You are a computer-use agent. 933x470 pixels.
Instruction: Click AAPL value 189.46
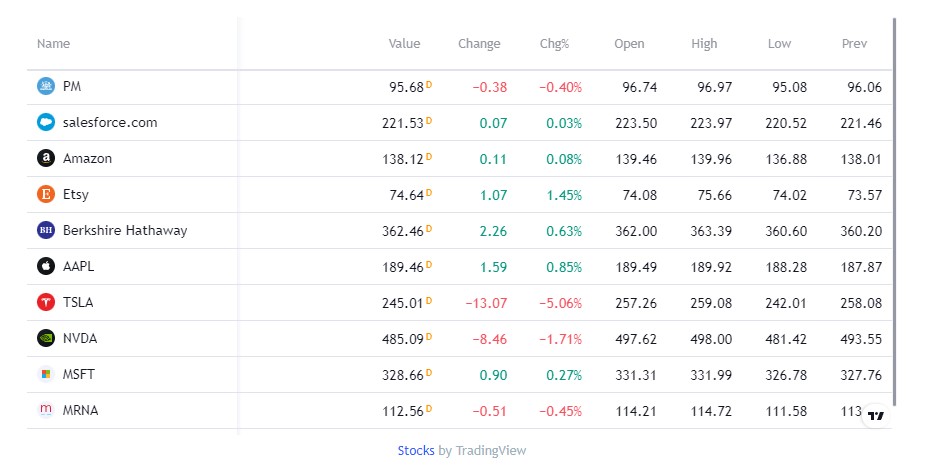tap(403, 267)
